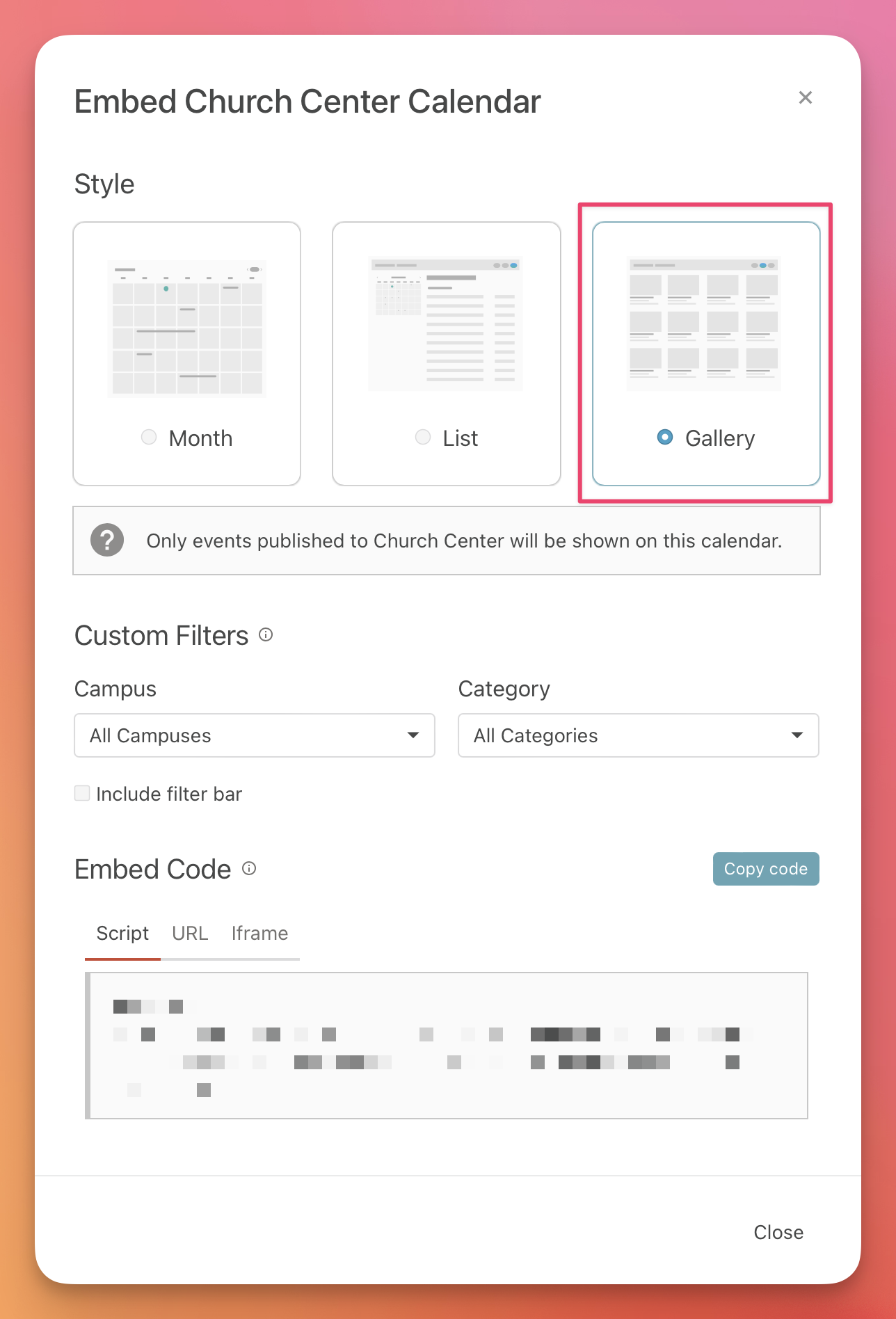Select the Month calendar preview thumbnail

[186, 328]
